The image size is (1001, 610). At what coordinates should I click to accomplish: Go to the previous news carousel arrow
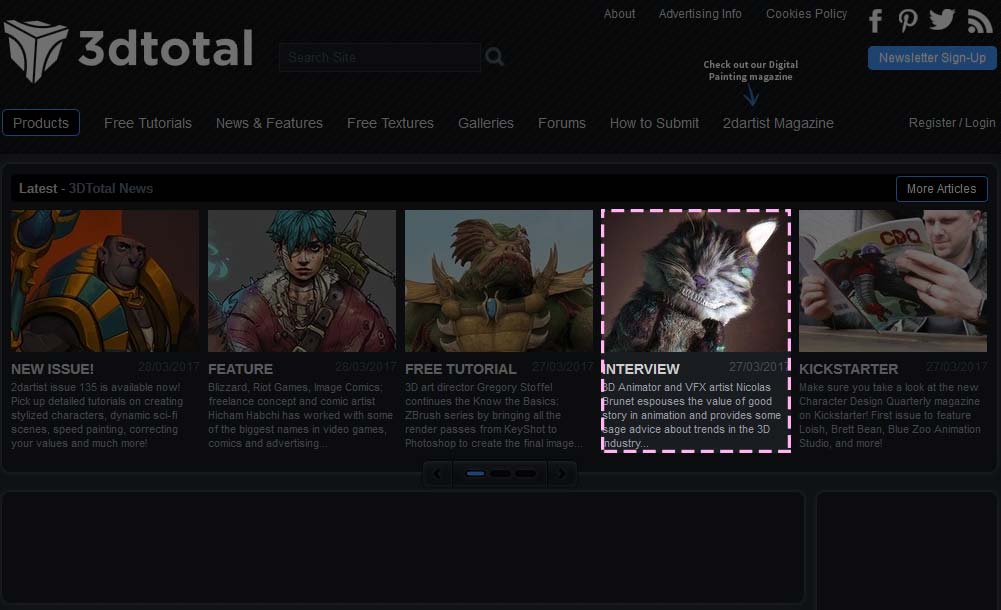pyautogui.click(x=437, y=473)
